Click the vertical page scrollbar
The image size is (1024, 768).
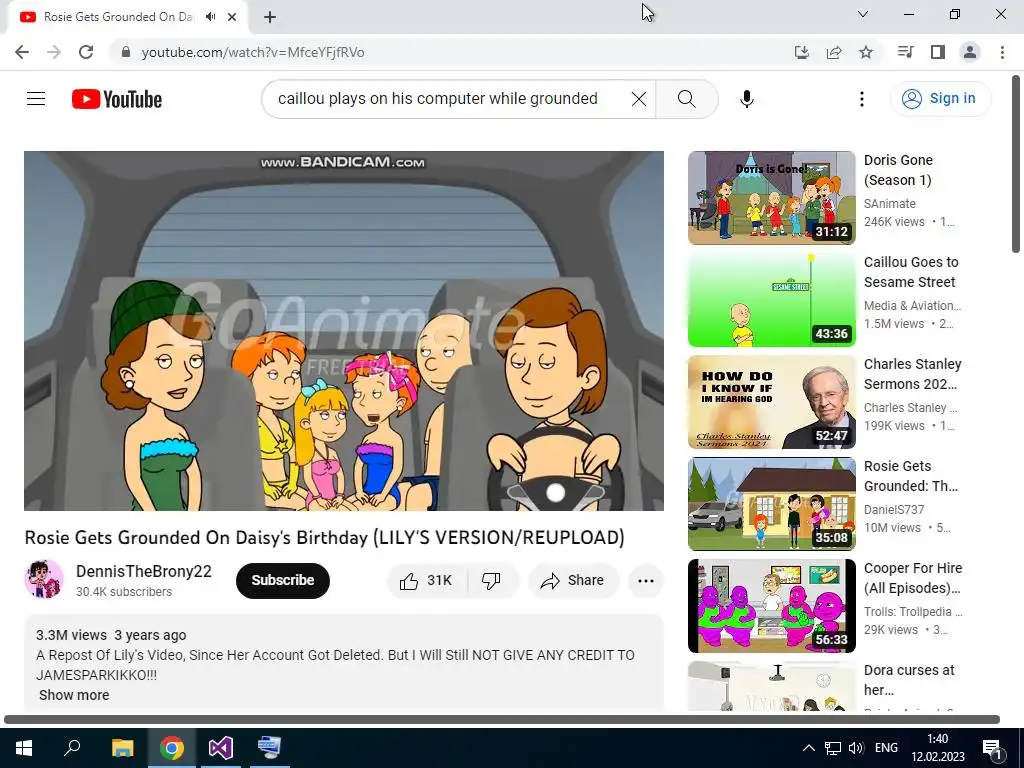point(1016,163)
